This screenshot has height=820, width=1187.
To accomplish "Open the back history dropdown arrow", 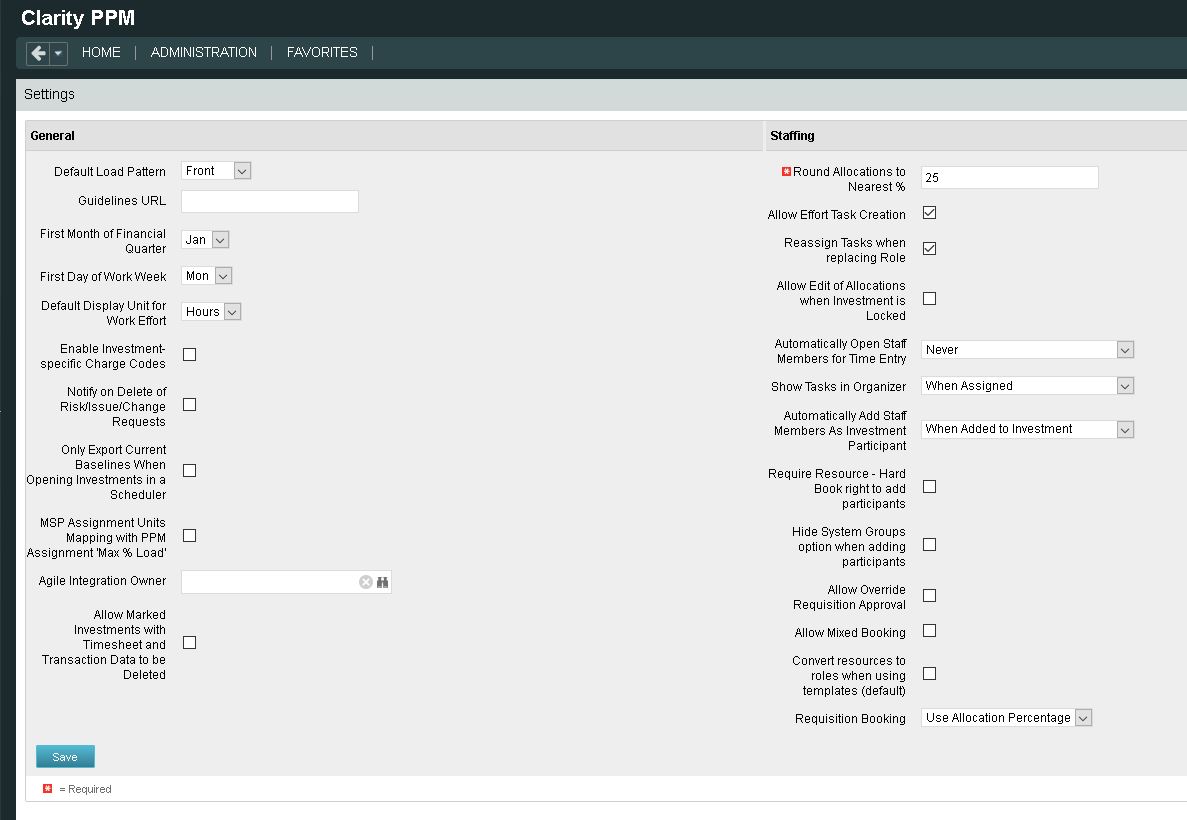I will (x=58, y=53).
